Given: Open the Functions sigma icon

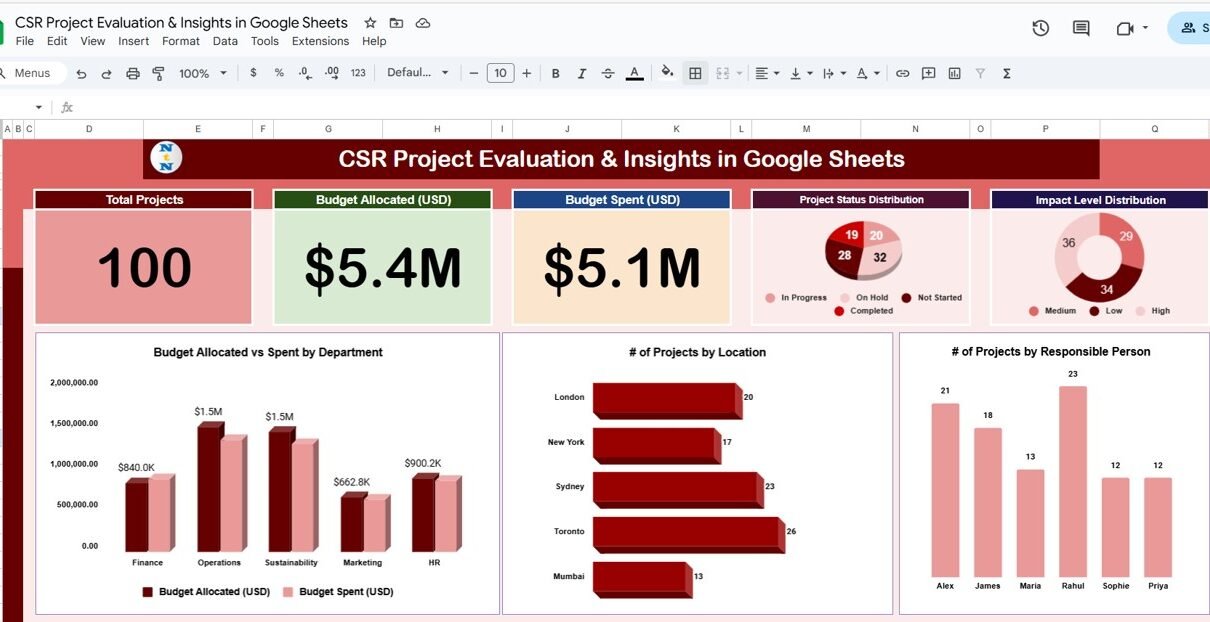Looking at the screenshot, I should (1006, 73).
